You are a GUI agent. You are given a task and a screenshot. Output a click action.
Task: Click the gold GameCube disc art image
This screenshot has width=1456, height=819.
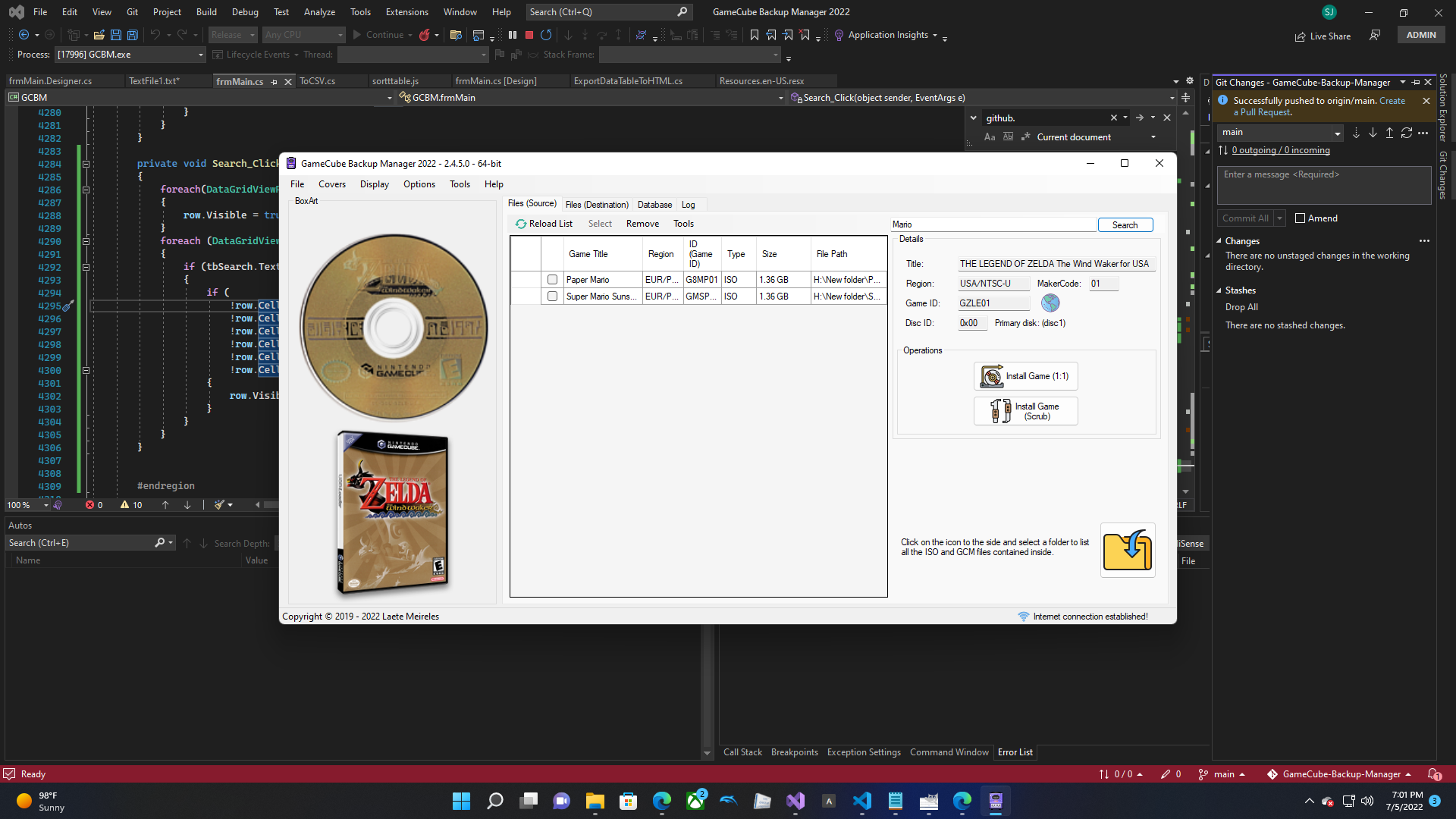click(394, 327)
